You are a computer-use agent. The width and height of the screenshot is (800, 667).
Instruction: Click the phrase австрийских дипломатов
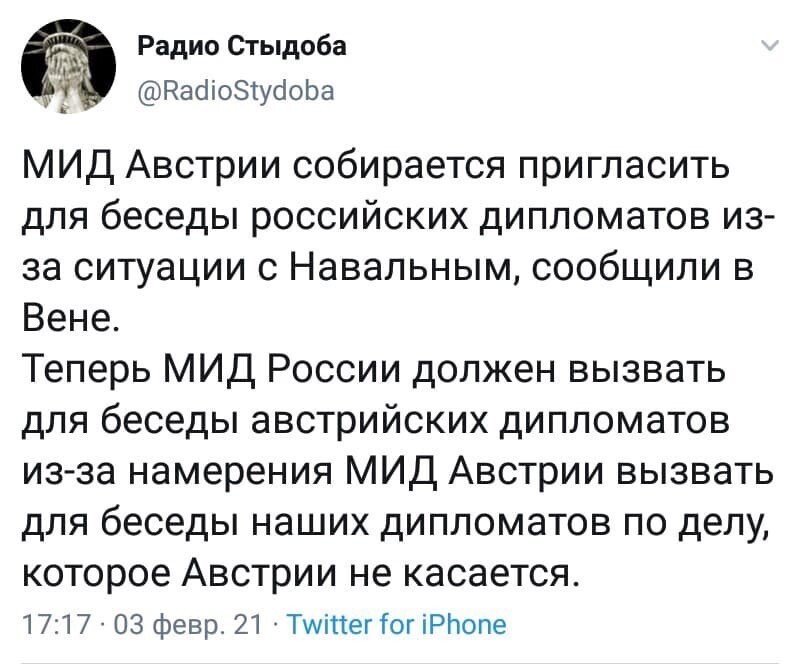pyautogui.click(x=490, y=422)
